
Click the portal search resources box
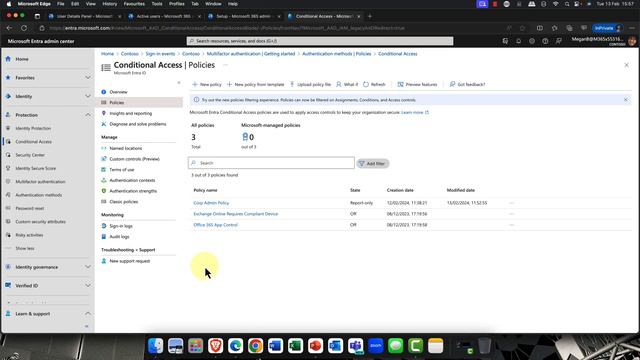pos(320,41)
